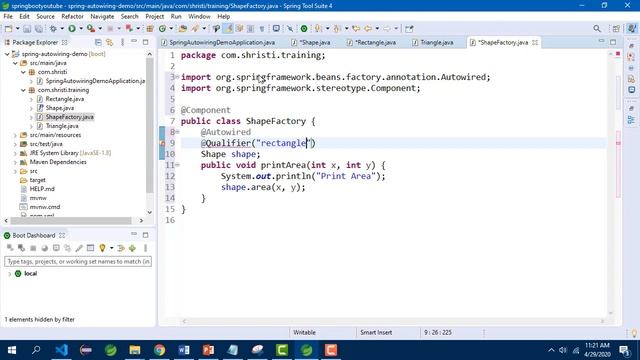Expand the Maven Dependencies node
Viewport: 640px width, 360px height.
15,162
